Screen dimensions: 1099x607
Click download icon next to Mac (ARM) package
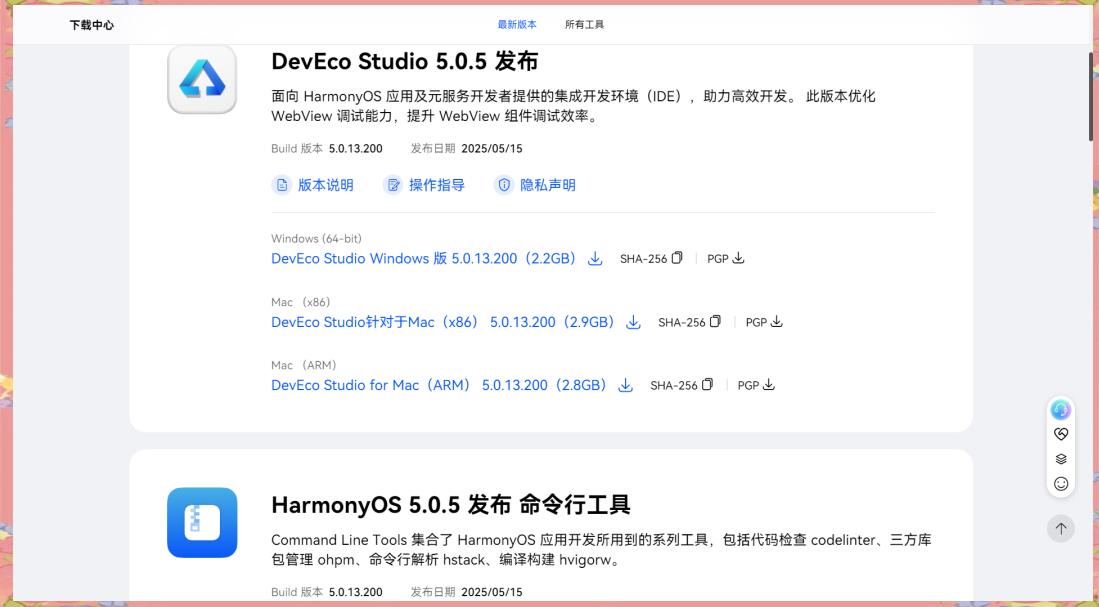625,386
